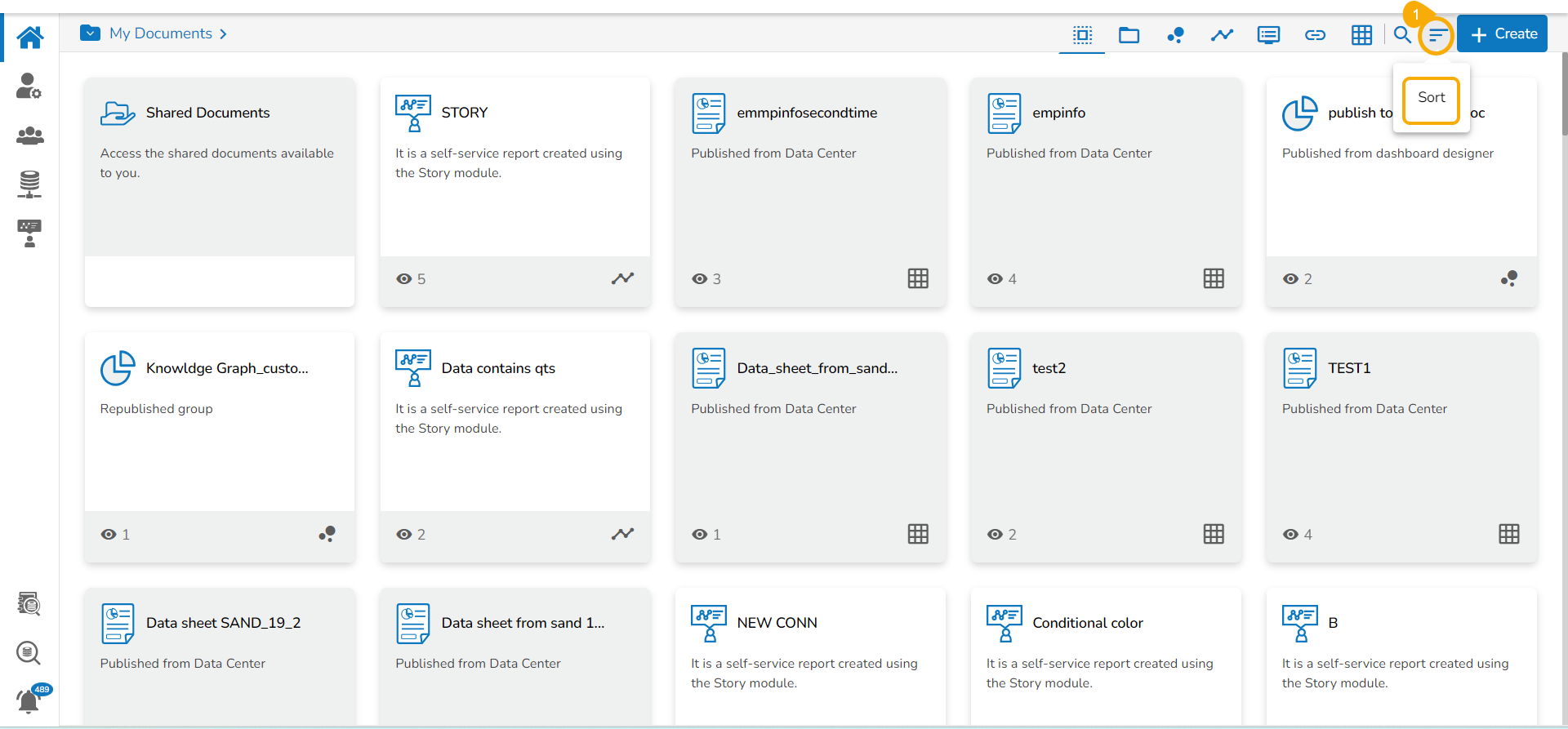1568x729 pixels.
Task: Open the Sort options icon
Action: [1437, 35]
